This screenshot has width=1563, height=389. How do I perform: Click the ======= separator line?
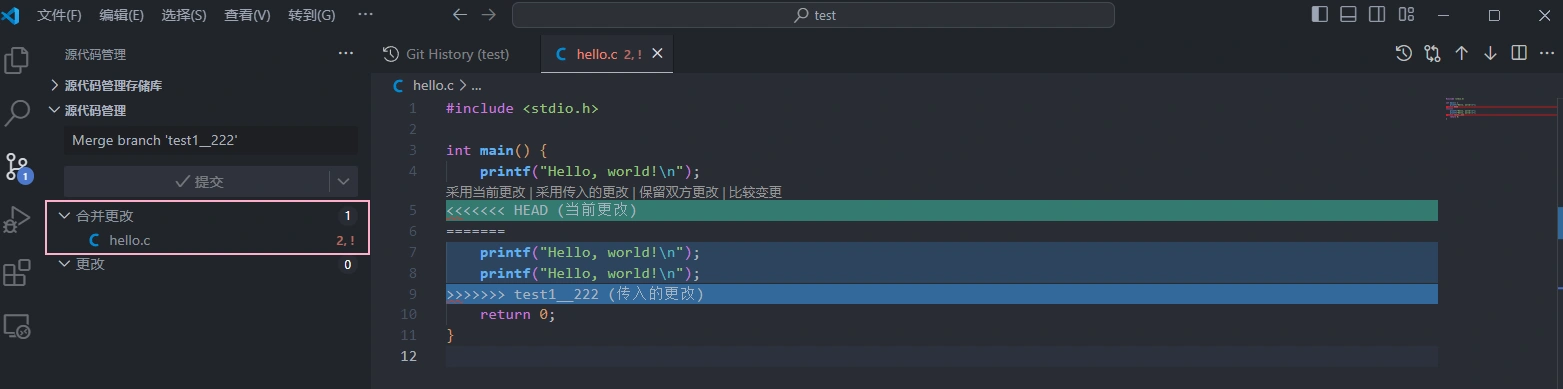click(x=475, y=231)
